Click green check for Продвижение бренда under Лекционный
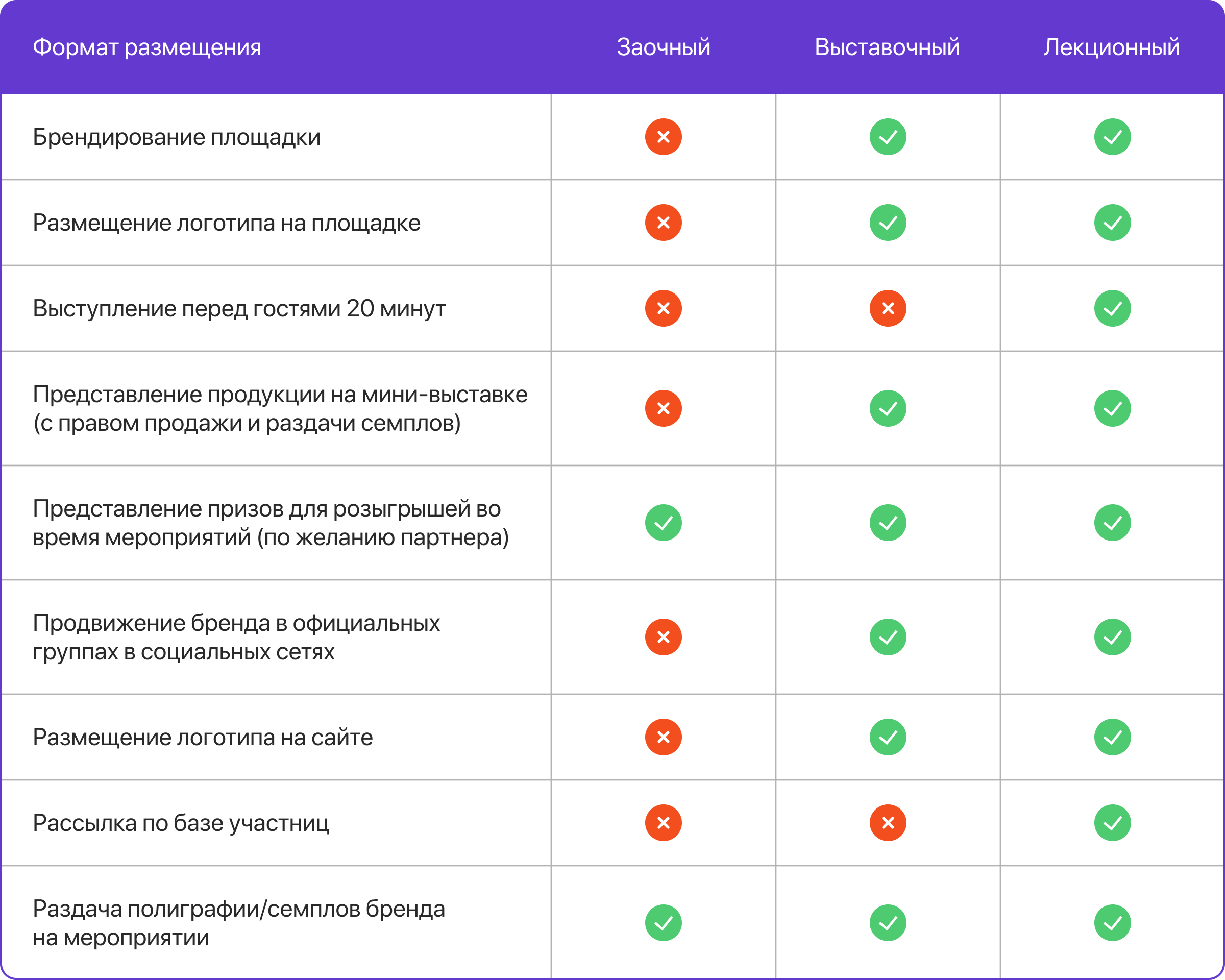The image size is (1225, 980). click(1112, 637)
